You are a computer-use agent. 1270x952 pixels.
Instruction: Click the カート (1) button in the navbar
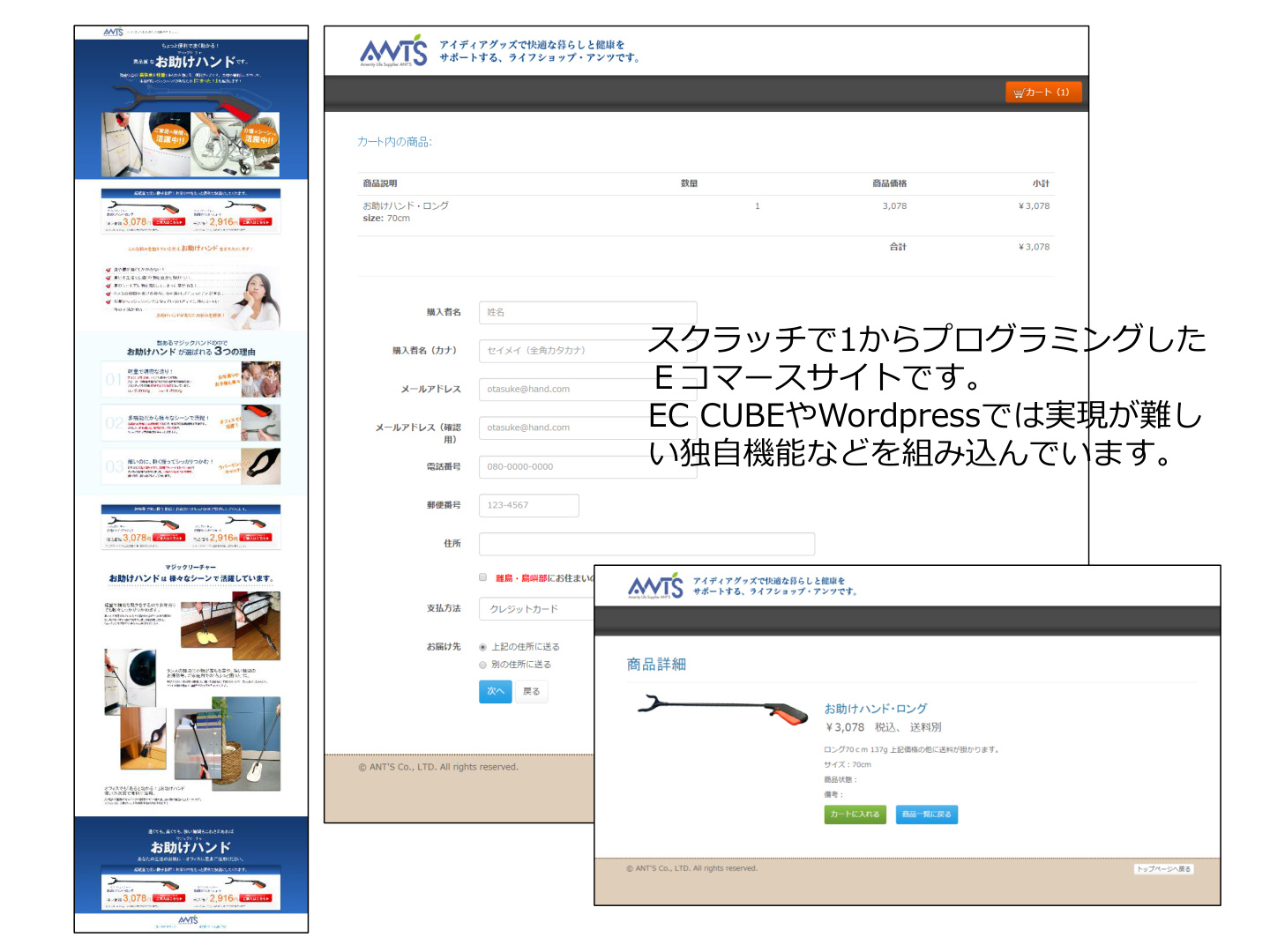click(1043, 91)
